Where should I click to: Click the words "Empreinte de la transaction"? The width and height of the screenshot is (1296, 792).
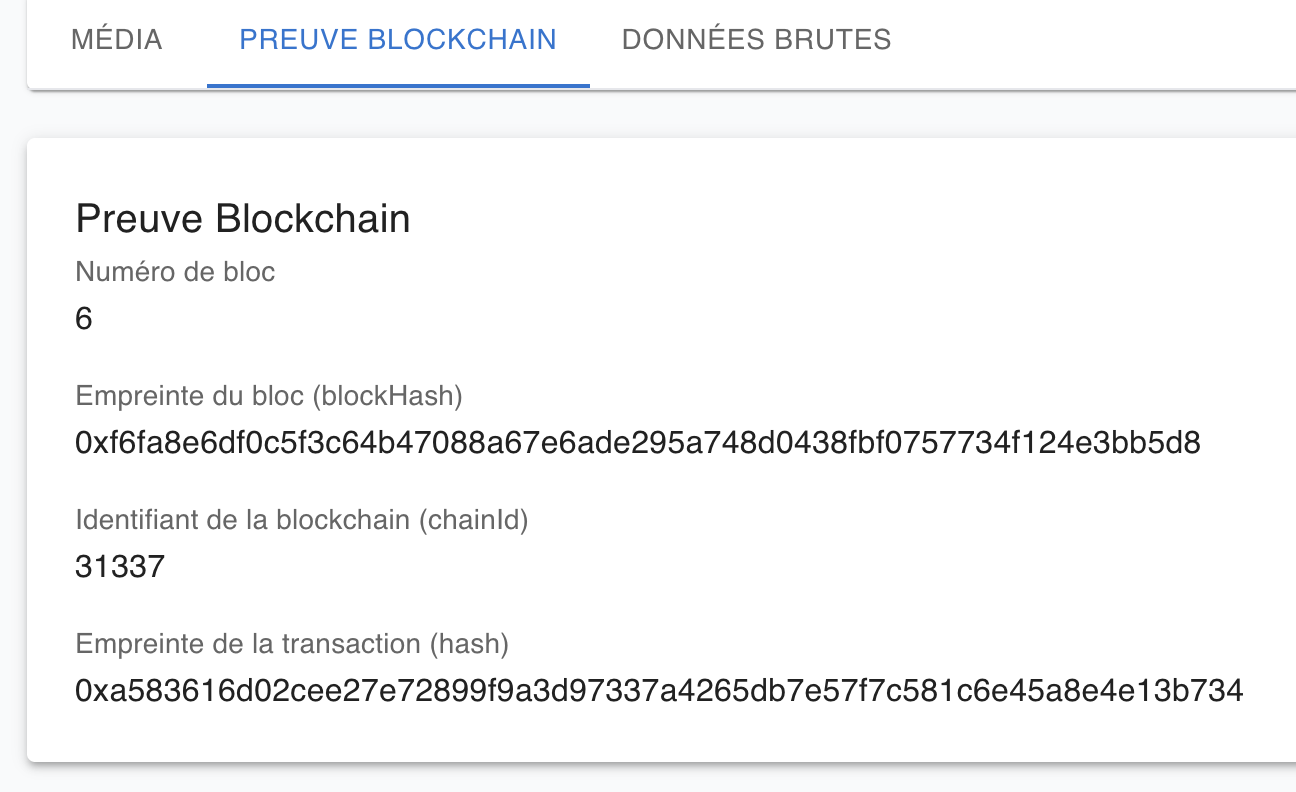coord(249,645)
